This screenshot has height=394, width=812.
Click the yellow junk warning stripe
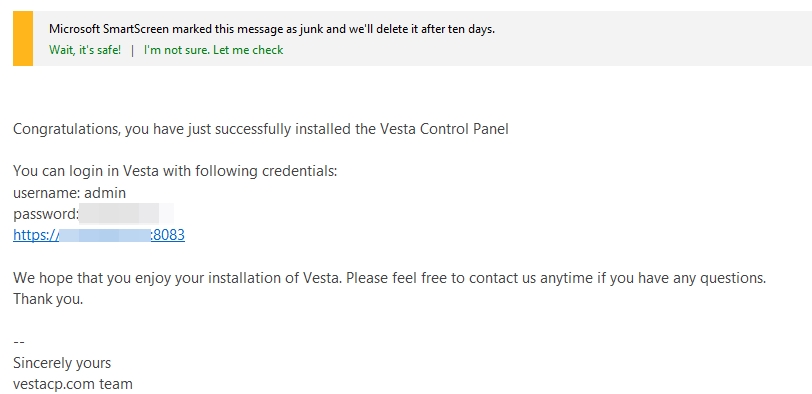[23, 38]
